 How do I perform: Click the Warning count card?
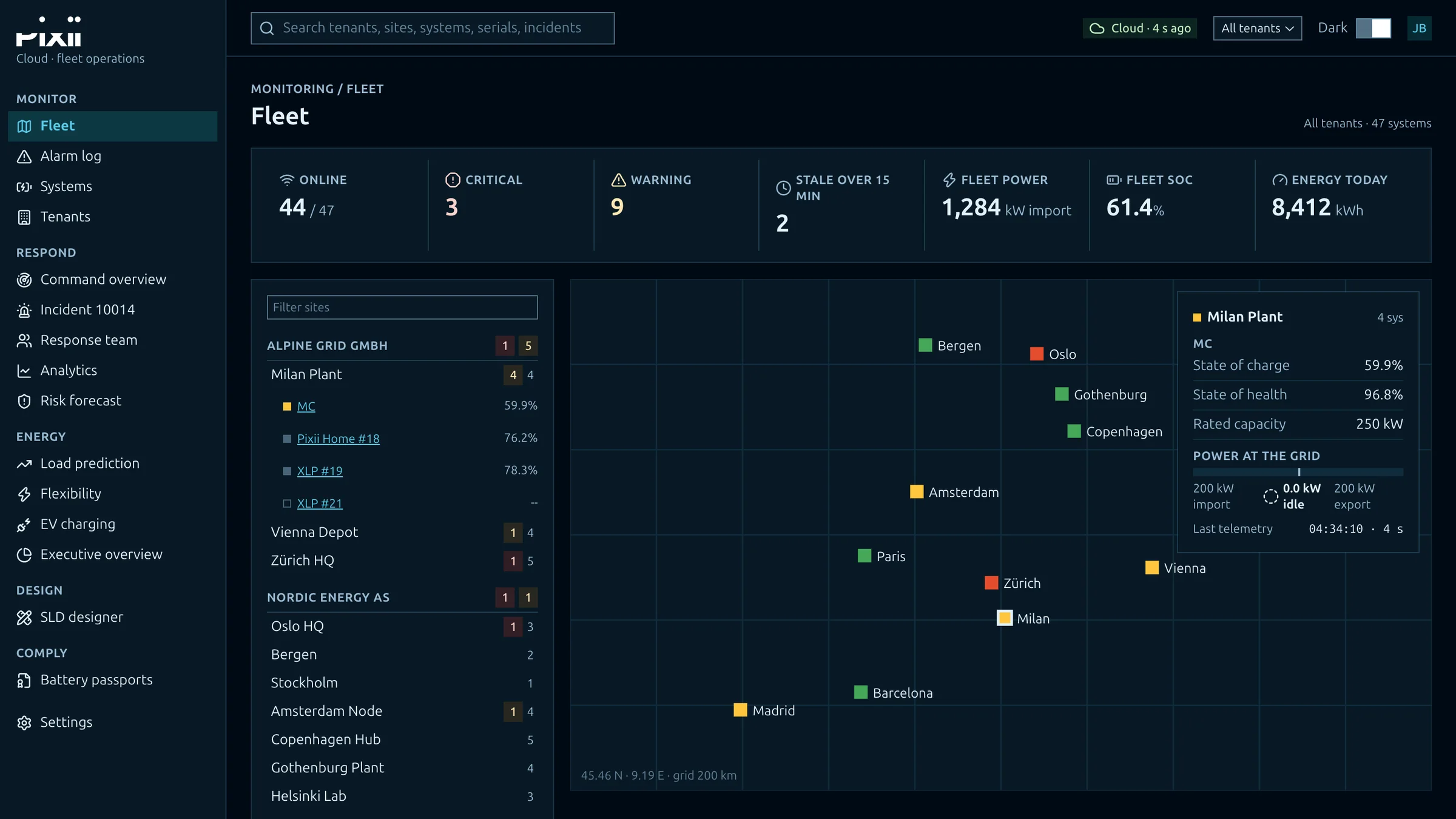[676, 205]
